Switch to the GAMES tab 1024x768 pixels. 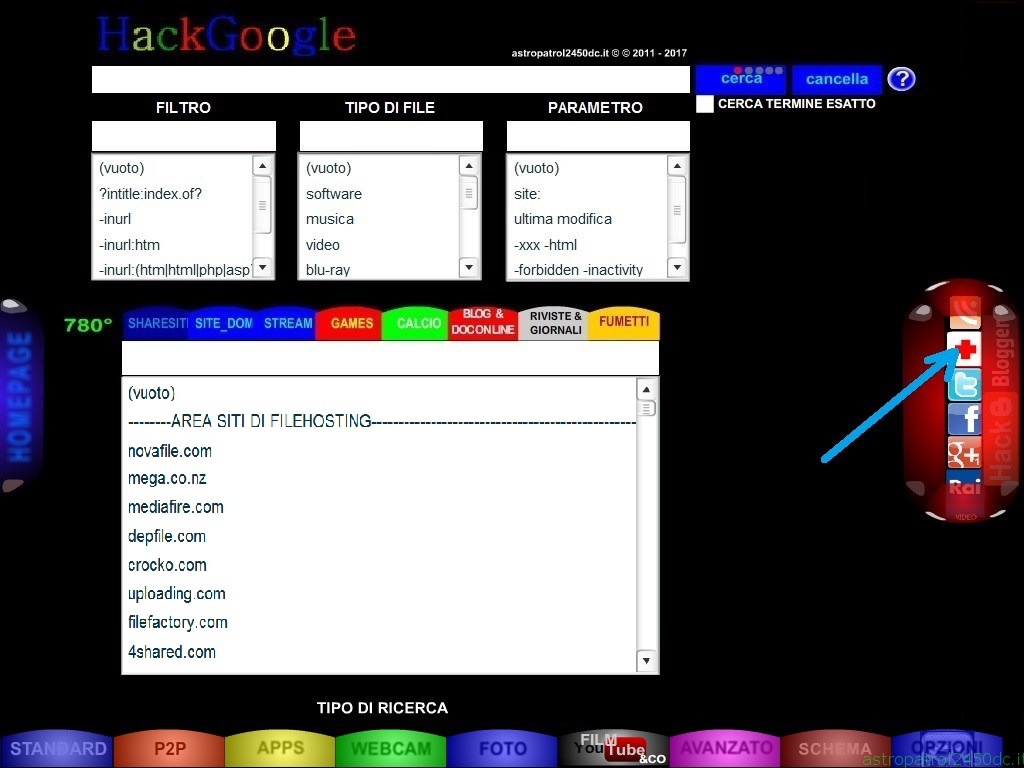(351, 323)
